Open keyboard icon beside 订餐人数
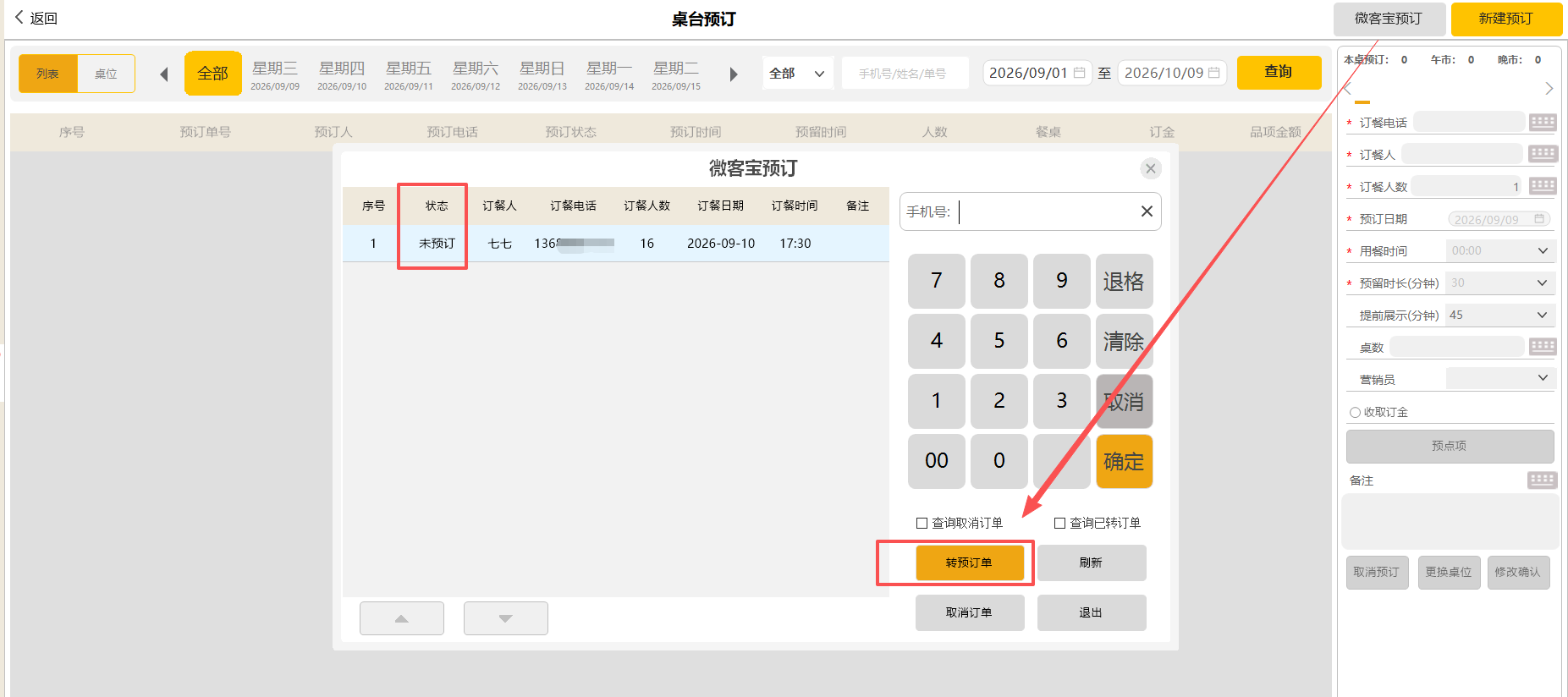 1543,186
